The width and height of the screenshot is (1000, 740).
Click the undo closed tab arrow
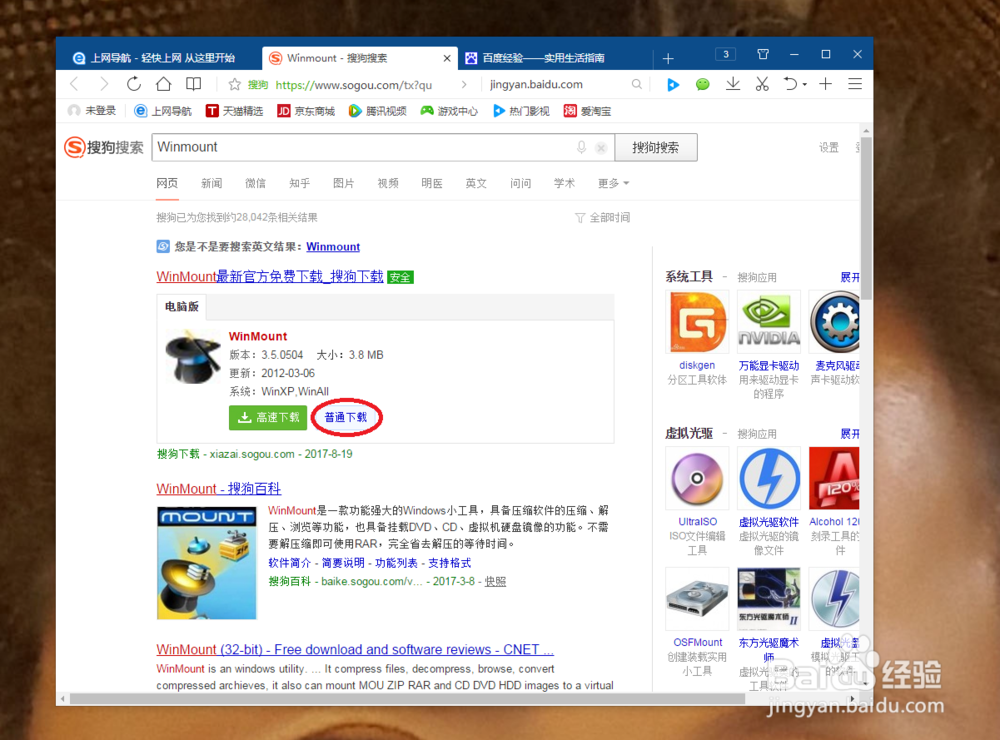pos(790,84)
